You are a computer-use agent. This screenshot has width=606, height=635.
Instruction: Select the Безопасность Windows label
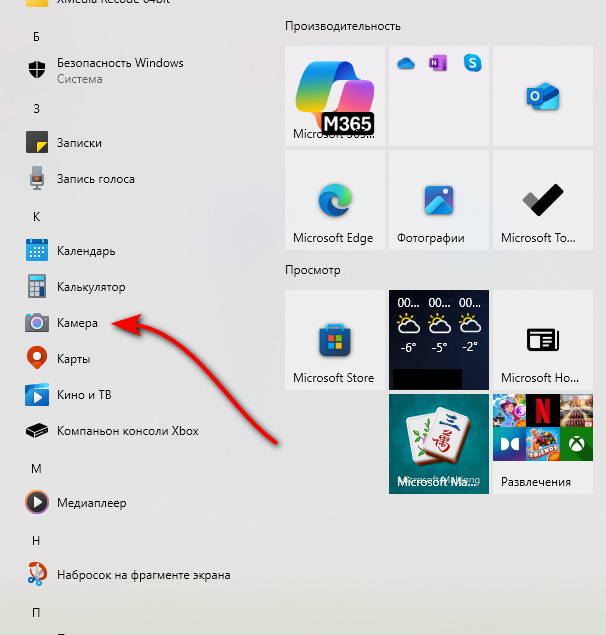point(120,63)
